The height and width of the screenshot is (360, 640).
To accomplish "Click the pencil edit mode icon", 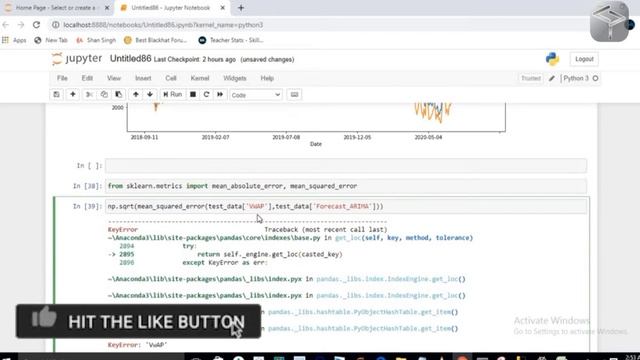I will point(551,78).
